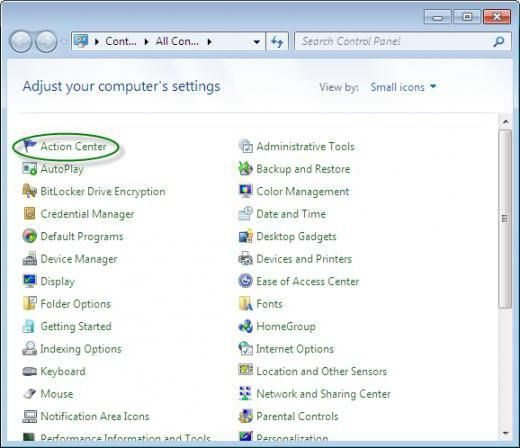Image resolution: width=520 pixels, height=448 pixels.
Task: Open the Administrative Tools link
Action: [x=305, y=146]
